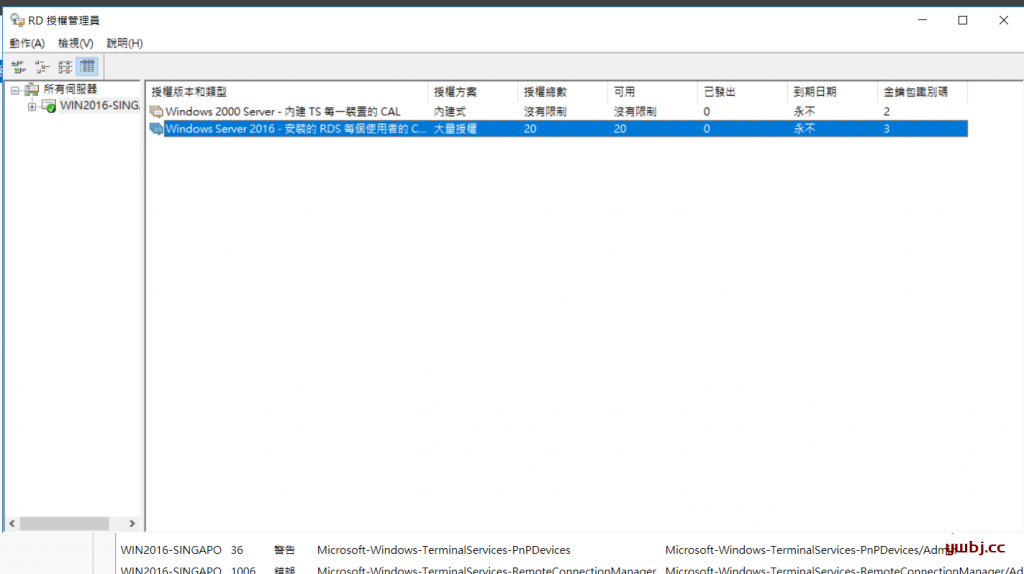1024x574 pixels.
Task: Sort by 授權總數 column header
Action: pos(562,92)
